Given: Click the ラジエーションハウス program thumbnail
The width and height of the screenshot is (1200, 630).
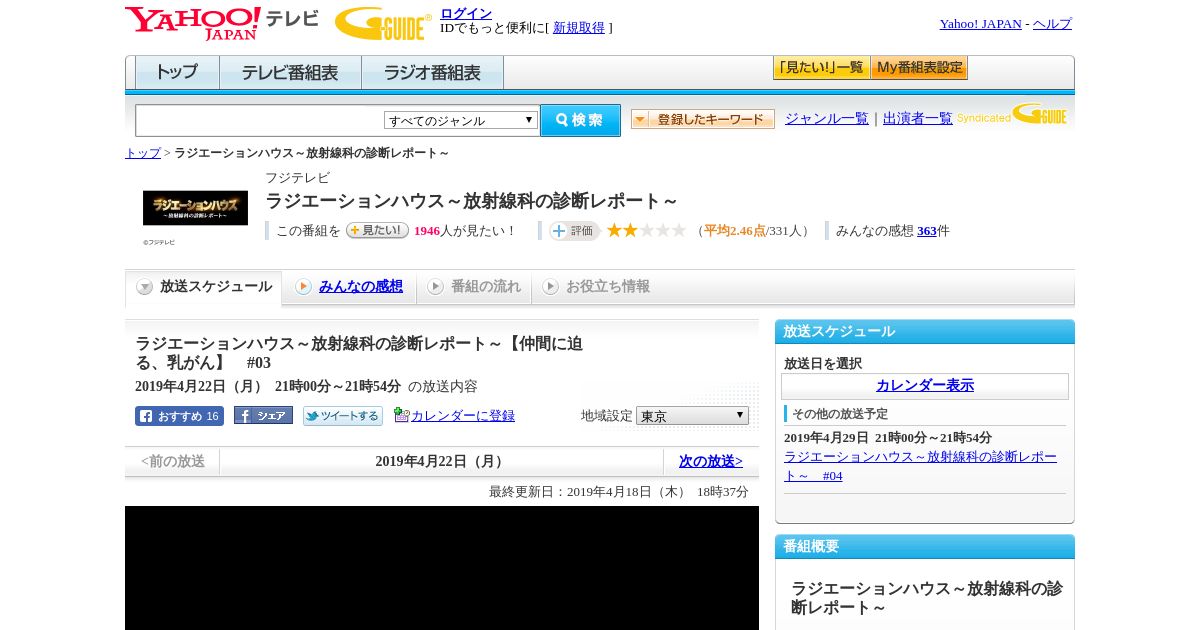Looking at the screenshot, I should [195, 208].
